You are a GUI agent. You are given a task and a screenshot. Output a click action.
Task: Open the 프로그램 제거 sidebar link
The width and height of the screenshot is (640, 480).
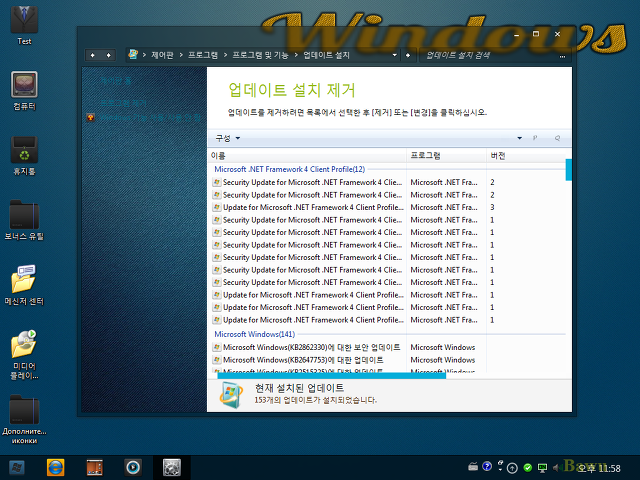[x=123, y=102]
